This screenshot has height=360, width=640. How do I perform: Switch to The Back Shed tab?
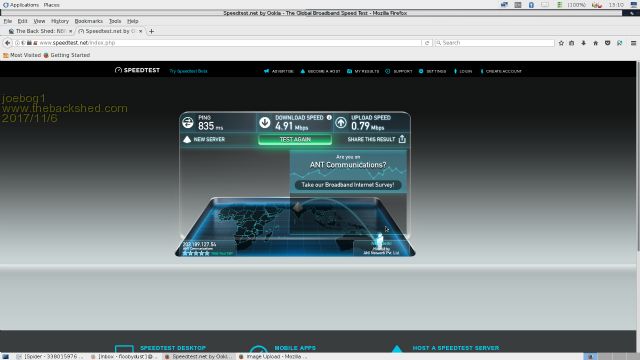pyautogui.click(x=40, y=31)
